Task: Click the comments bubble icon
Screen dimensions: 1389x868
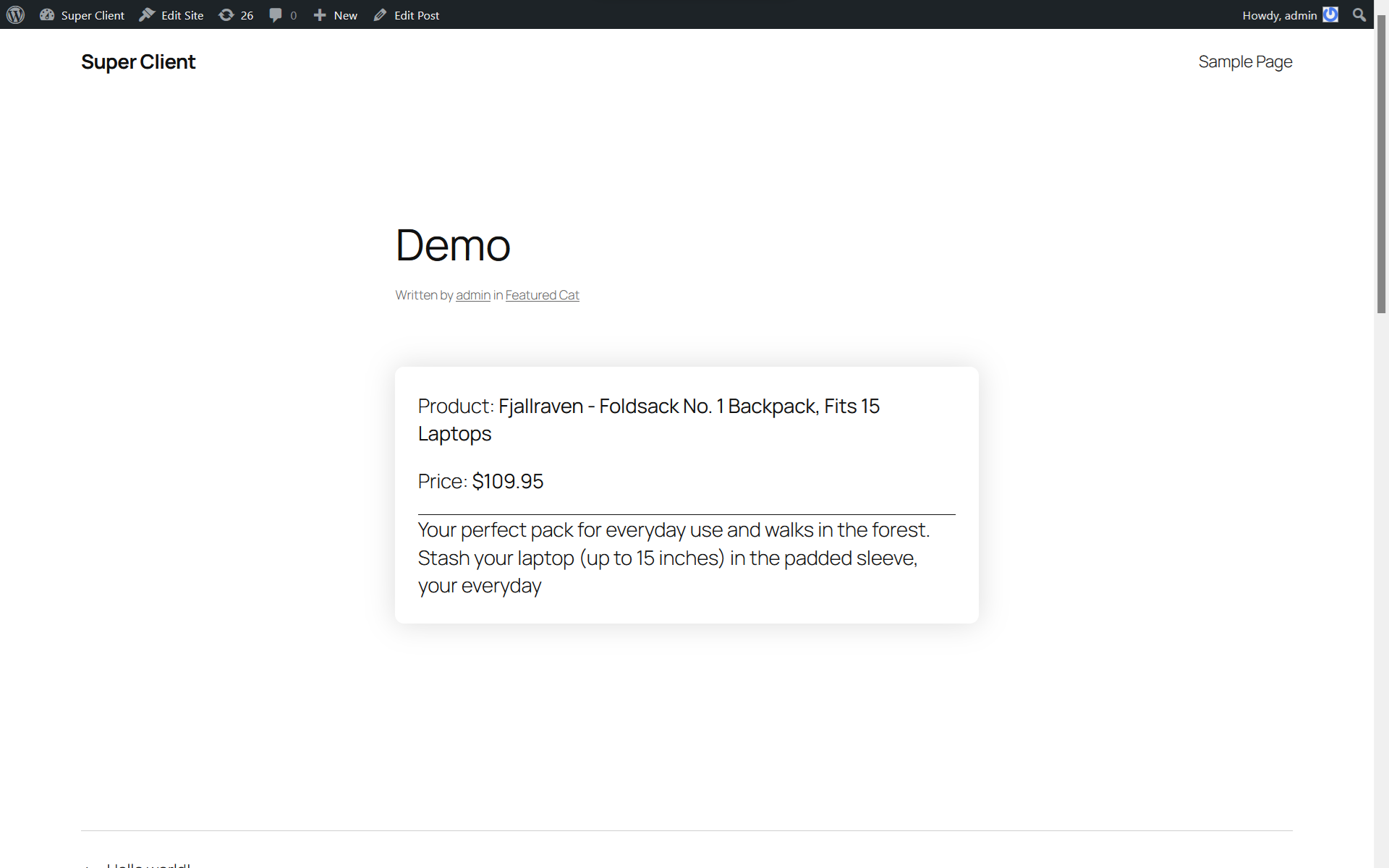Action: click(x=276, y=14)
